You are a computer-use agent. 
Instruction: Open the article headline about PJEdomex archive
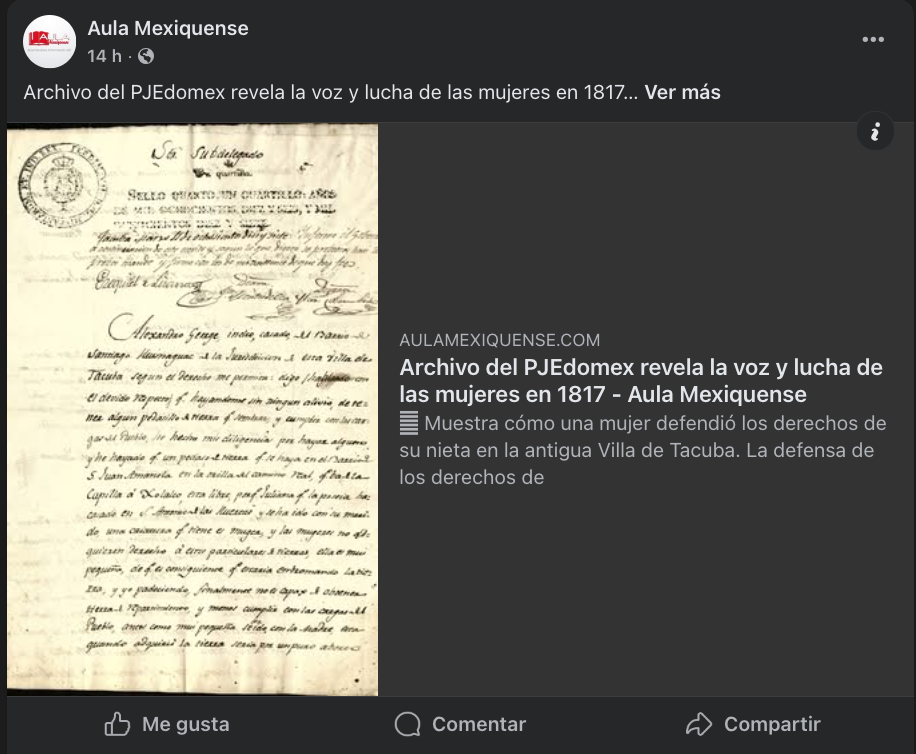(x=641, y=381)
